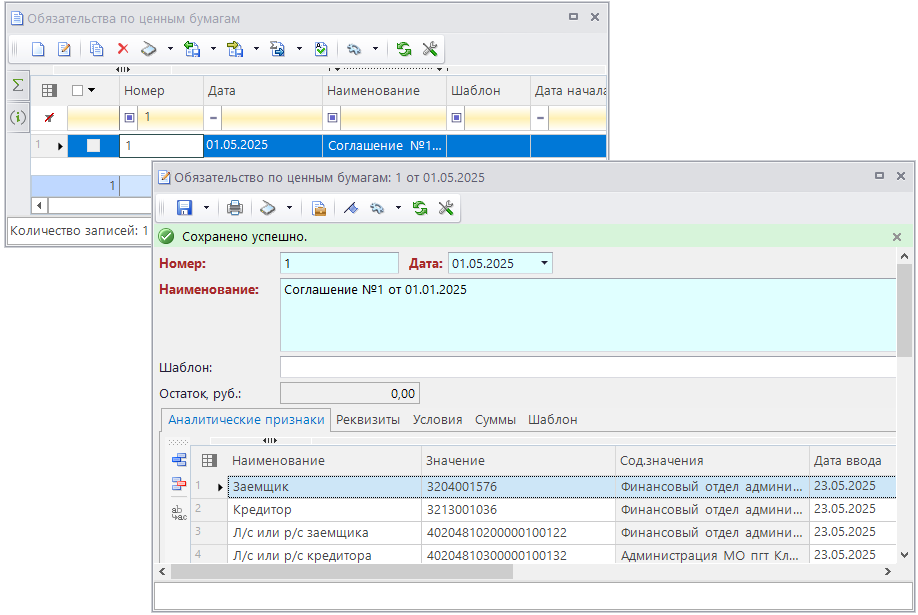Click the Sigma totals icon on the left sidebar

point(17,86)
